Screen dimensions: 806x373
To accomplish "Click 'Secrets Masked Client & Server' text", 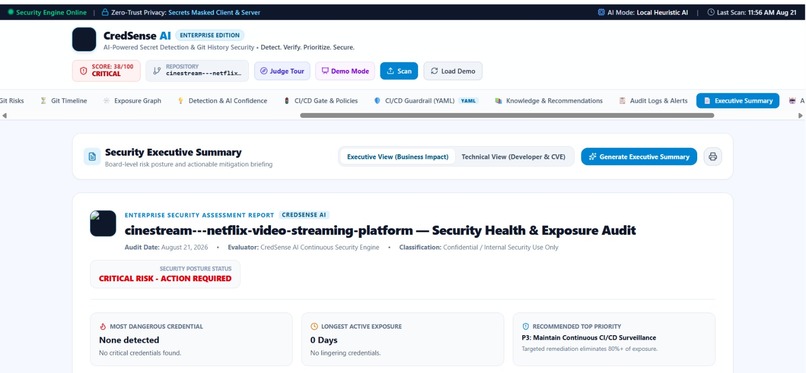I will click(214, 12).
